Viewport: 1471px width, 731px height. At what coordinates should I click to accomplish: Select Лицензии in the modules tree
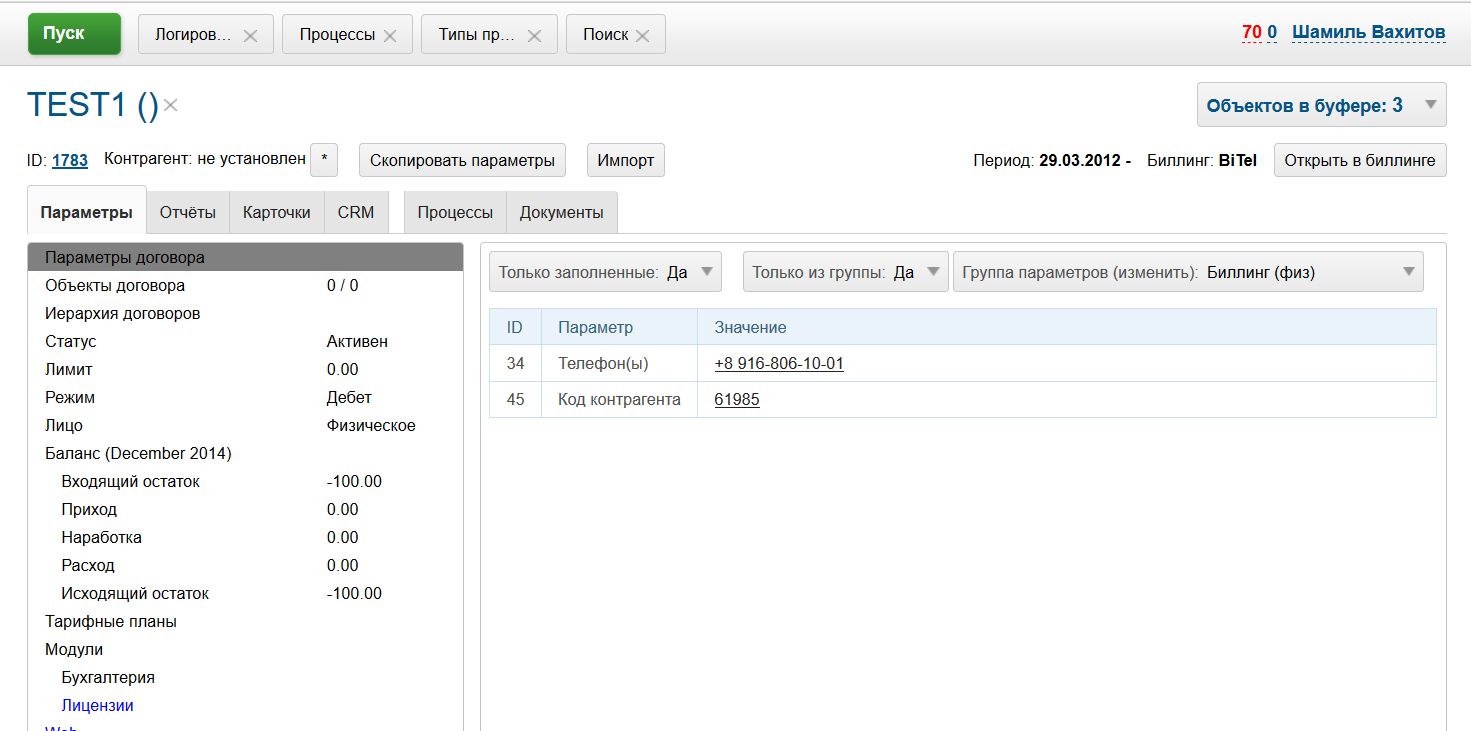[97, 705]
